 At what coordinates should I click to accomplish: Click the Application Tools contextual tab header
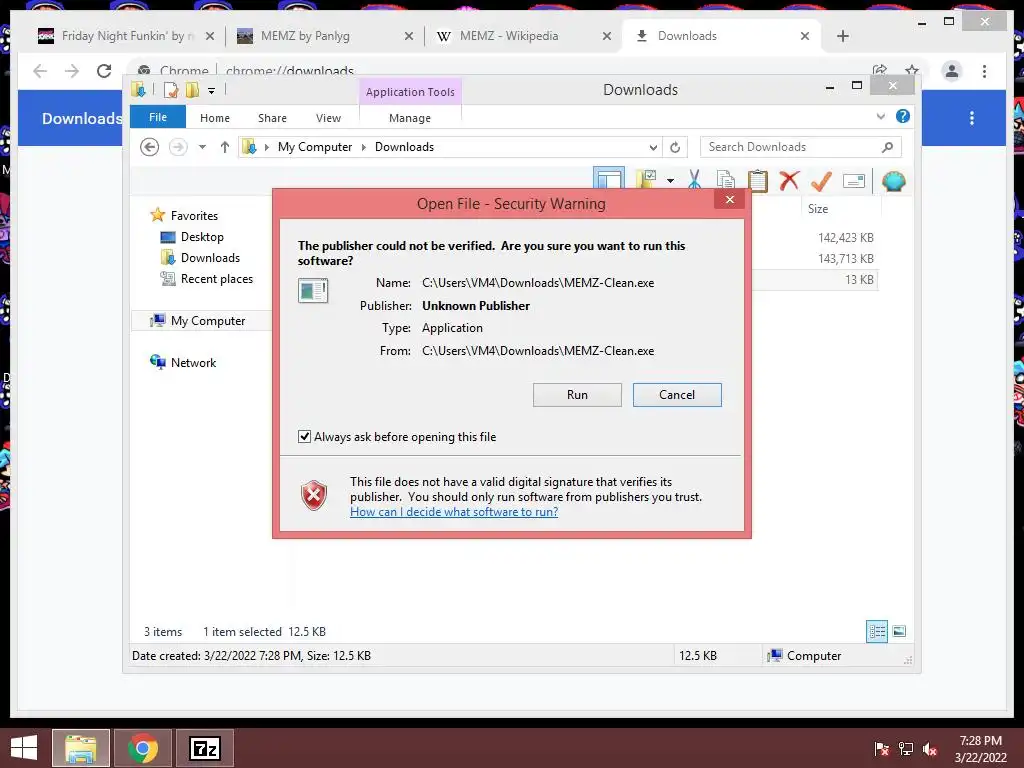(410, 92)
